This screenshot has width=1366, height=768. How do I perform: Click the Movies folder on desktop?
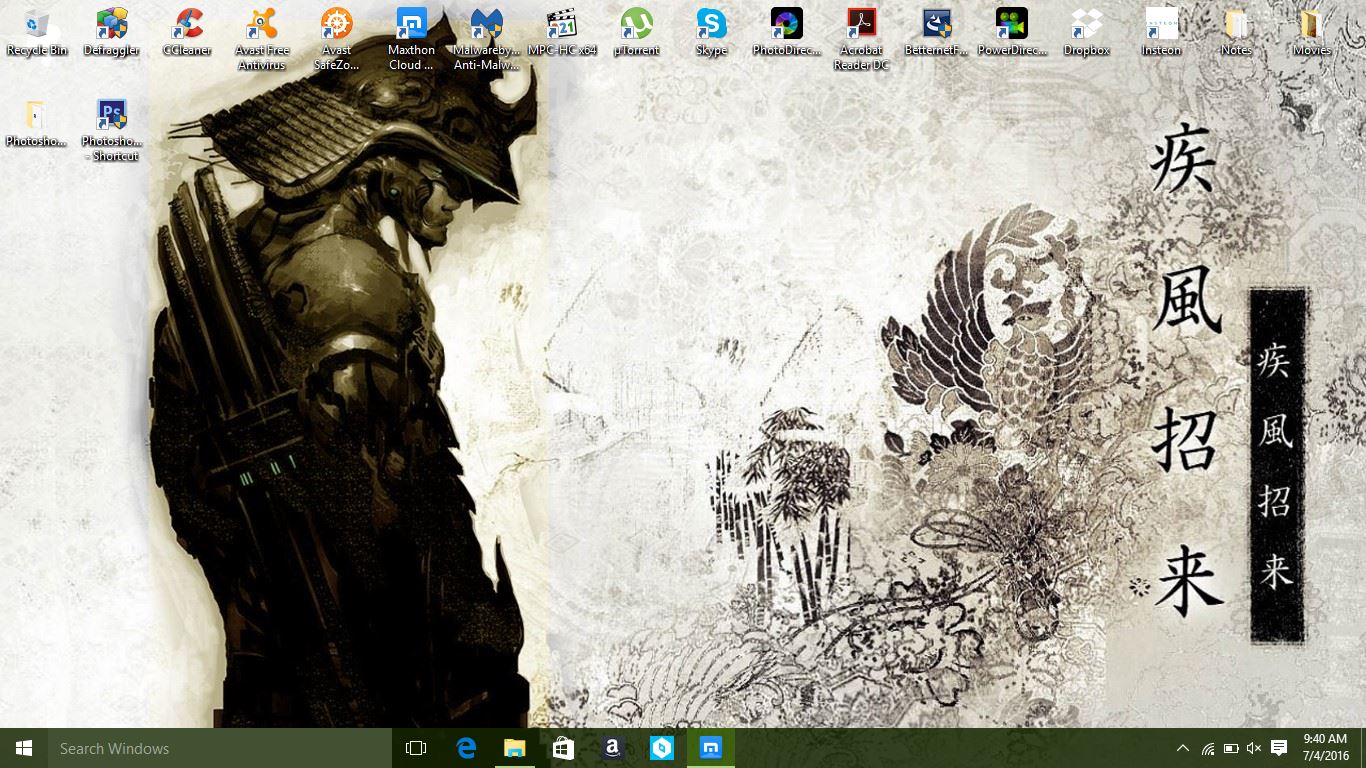(x=1311, y=32)
